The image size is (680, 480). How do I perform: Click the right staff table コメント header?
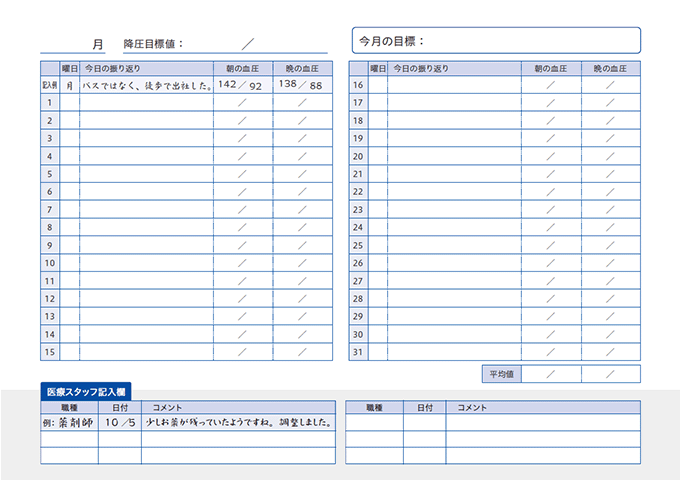click(542, 407)
